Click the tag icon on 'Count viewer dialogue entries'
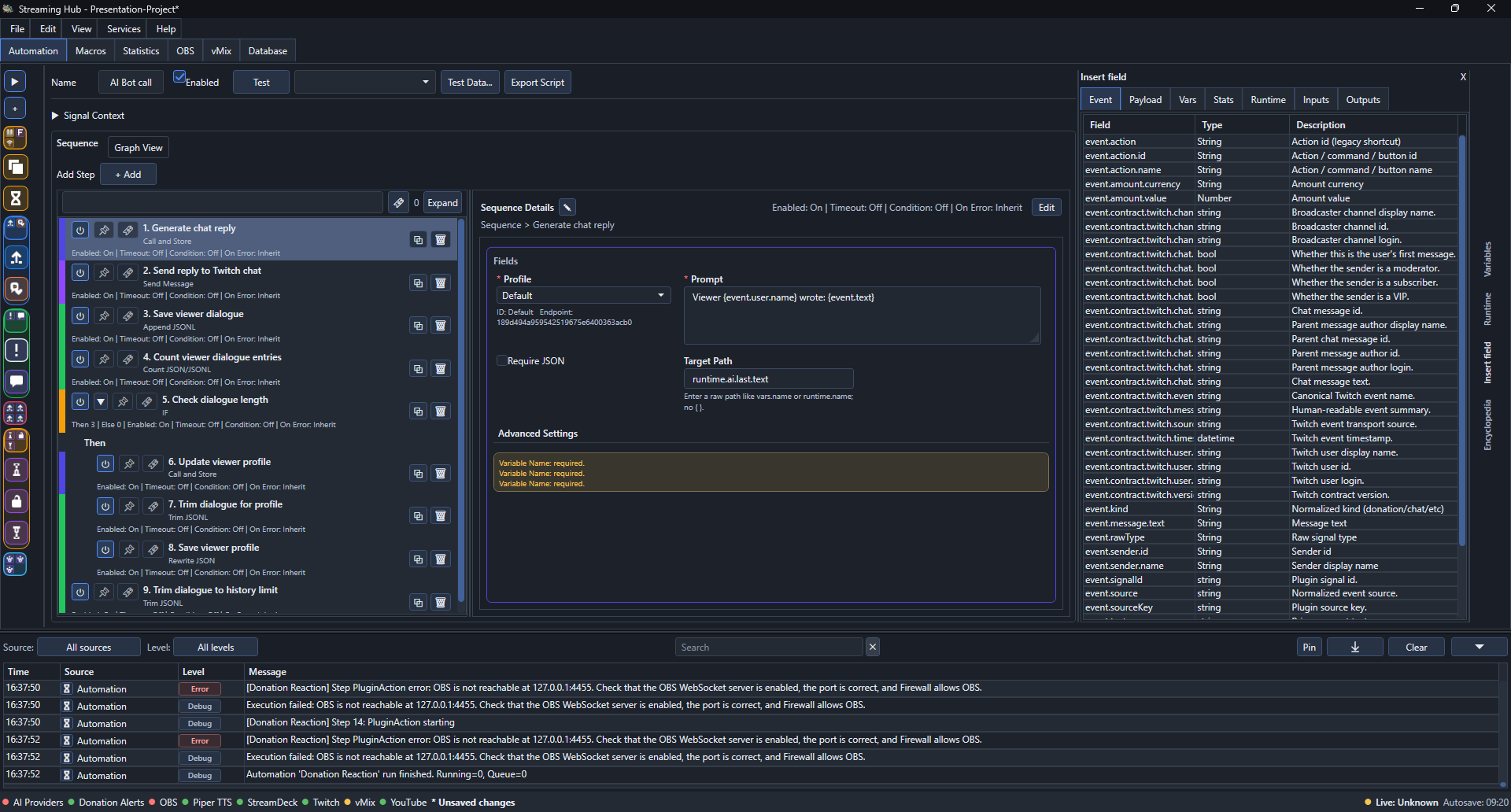Screen dimensions: 1511x812 coord(127,359)
